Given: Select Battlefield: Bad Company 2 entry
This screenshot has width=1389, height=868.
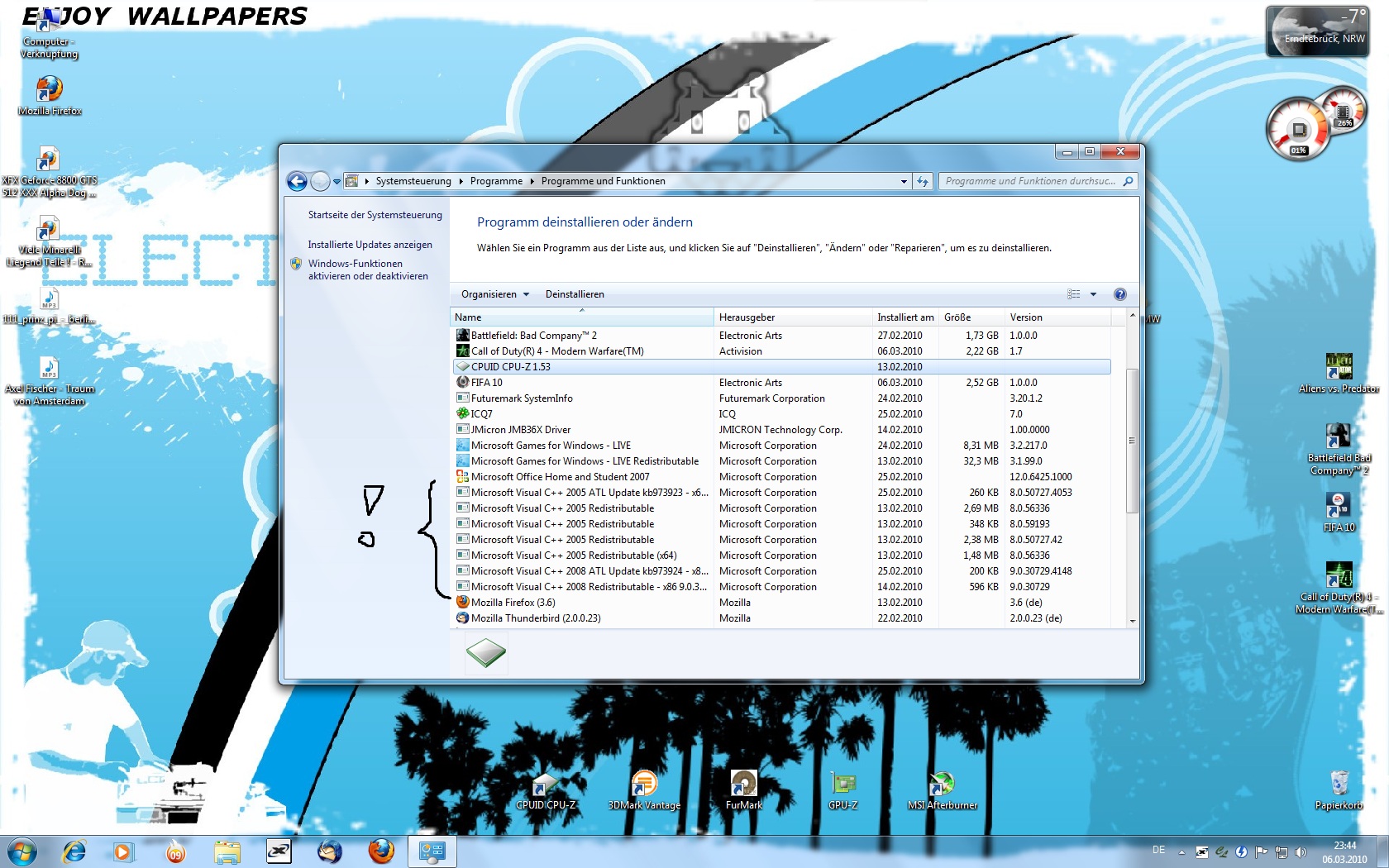Looking at the screenshot, I should (x=781, y=336).
